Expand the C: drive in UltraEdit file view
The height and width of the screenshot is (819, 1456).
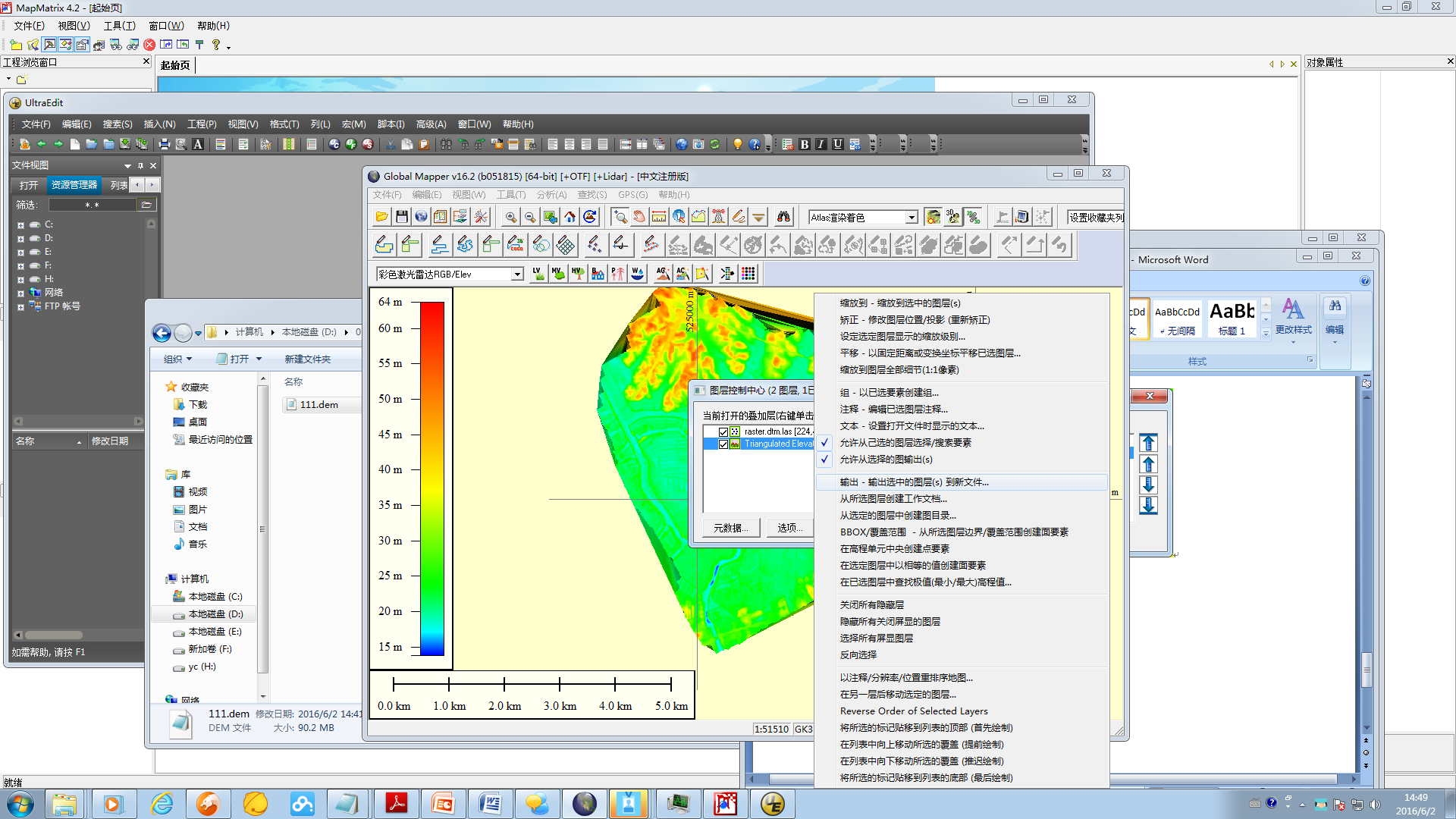20,224
